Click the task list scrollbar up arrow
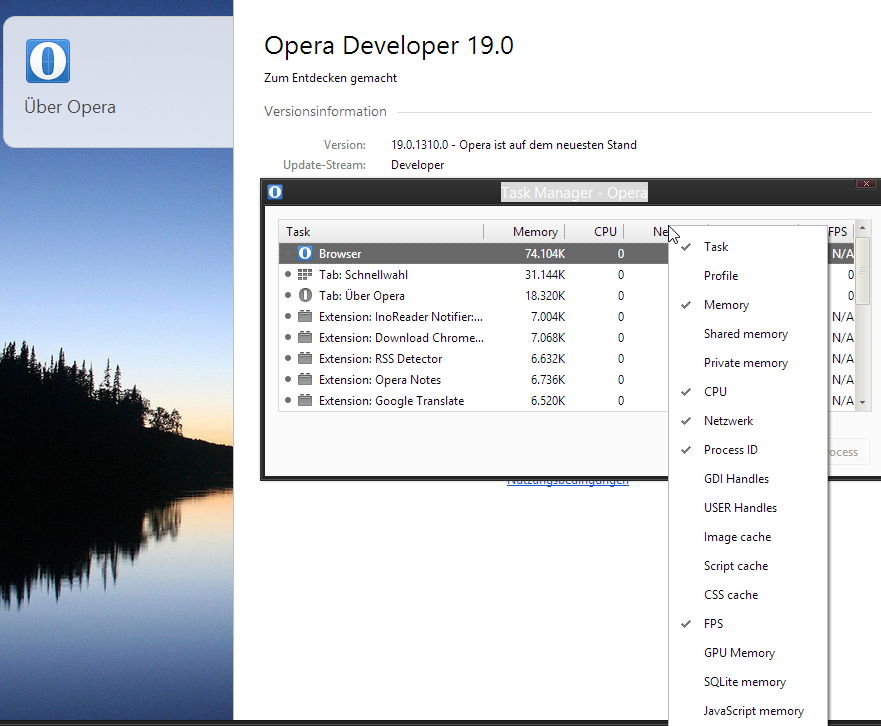This screenshot has width=881, height=726. click(x=862, y=227)
